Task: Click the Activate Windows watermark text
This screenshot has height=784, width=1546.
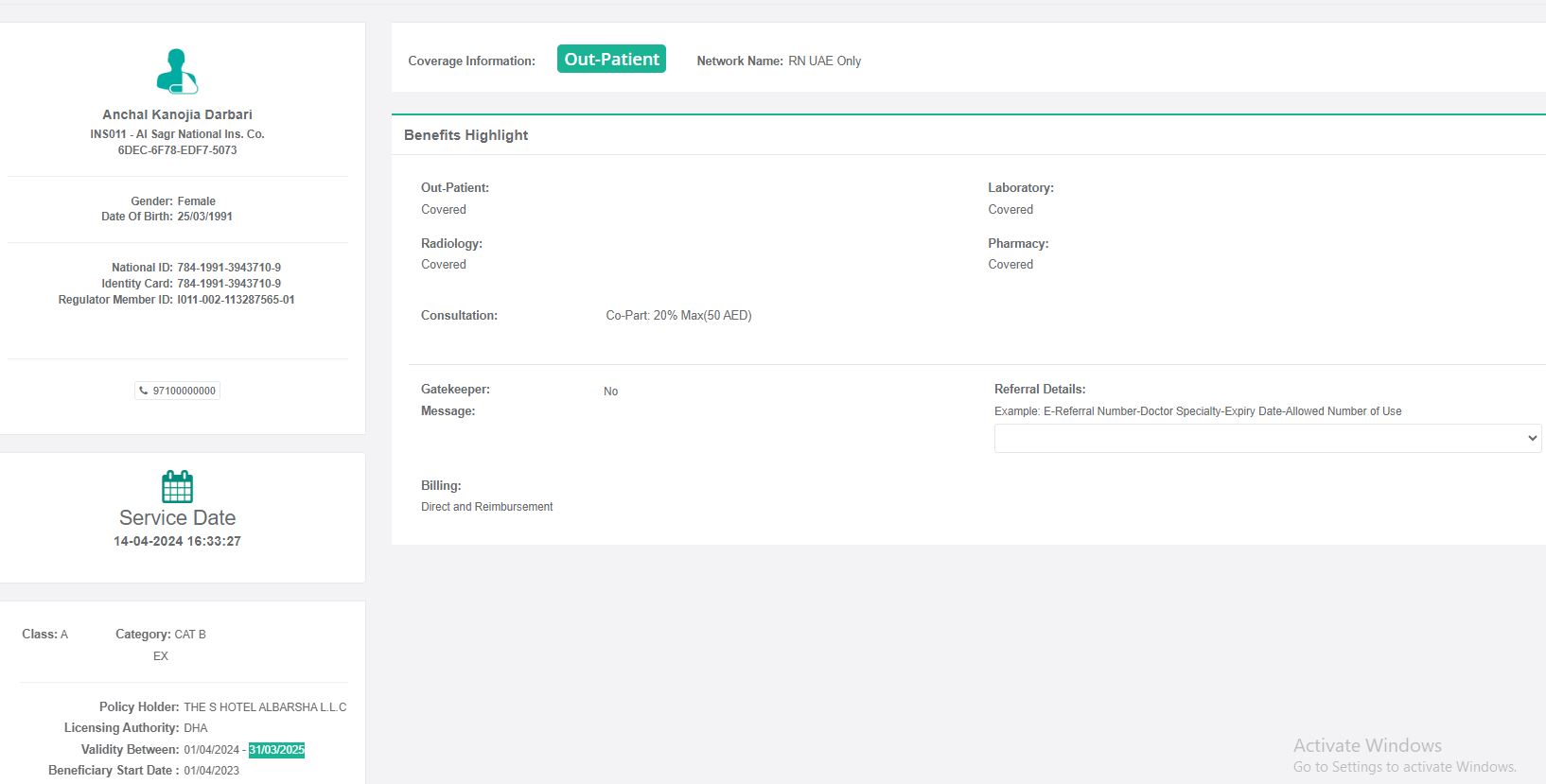Action: pyautogui.click(x=1367, y=746)
